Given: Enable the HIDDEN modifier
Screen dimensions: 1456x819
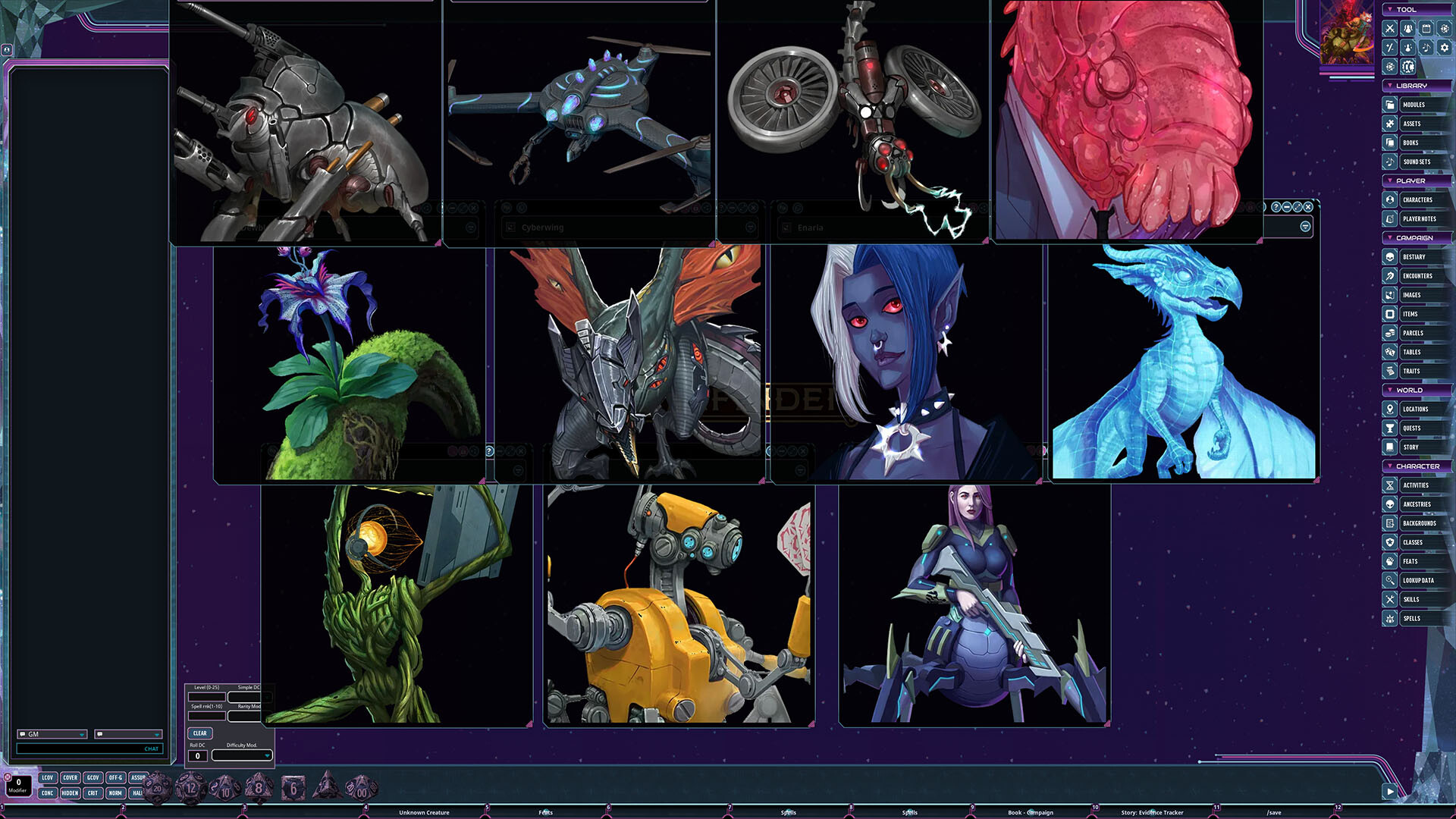Looking at the screenshot, I should [x=70, y=792].
